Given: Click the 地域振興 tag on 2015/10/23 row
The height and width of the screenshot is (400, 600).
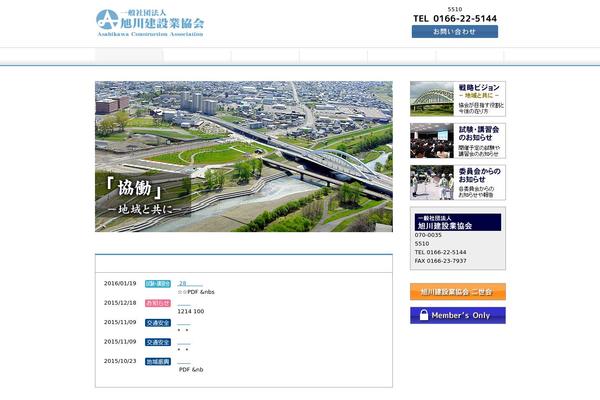Looking at the screenshot, I should (158, 361).
